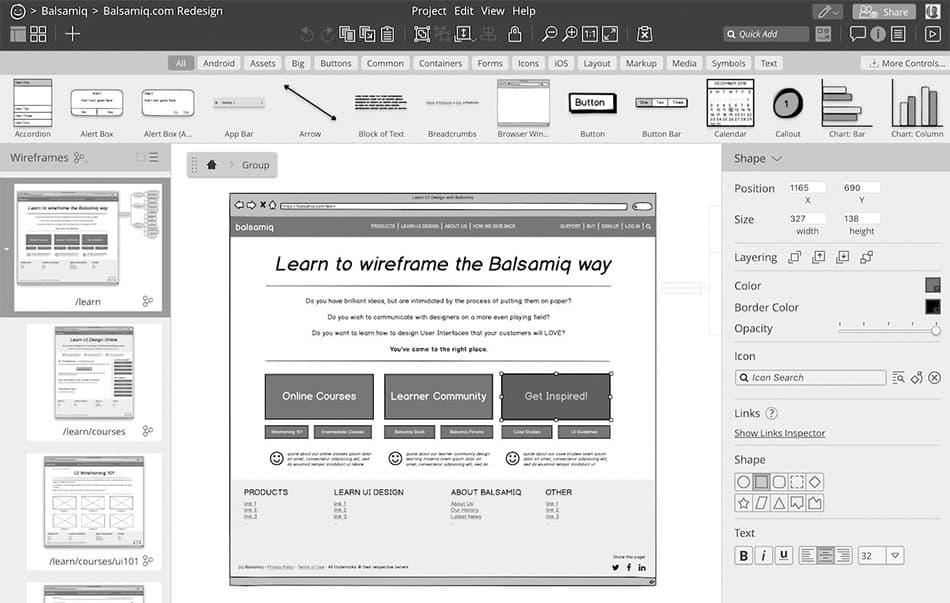
Task: Select the star shape icon
Action: point(743,503)
